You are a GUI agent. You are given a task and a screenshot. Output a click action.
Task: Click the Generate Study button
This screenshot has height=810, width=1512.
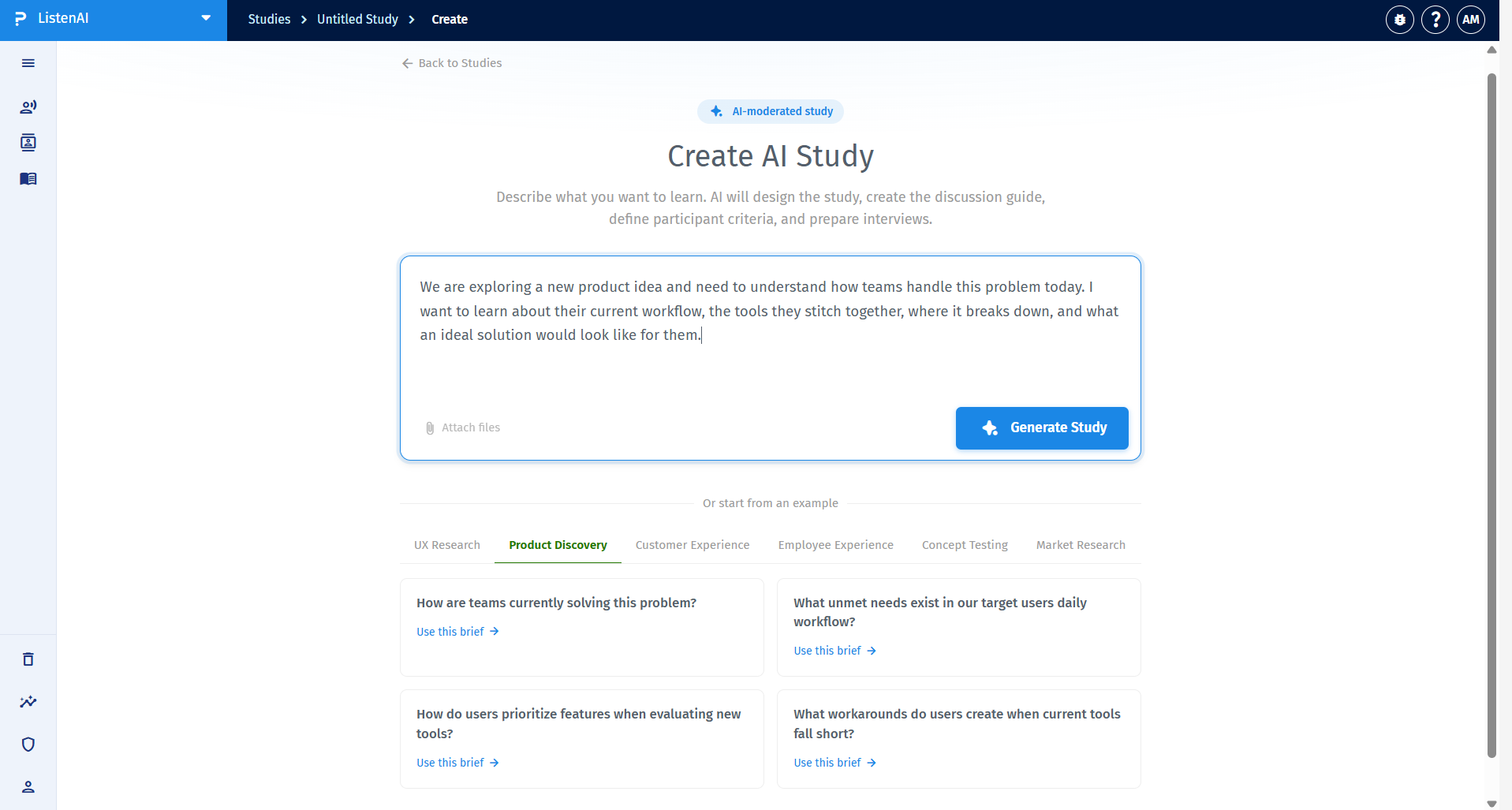tap(1042, 428)
